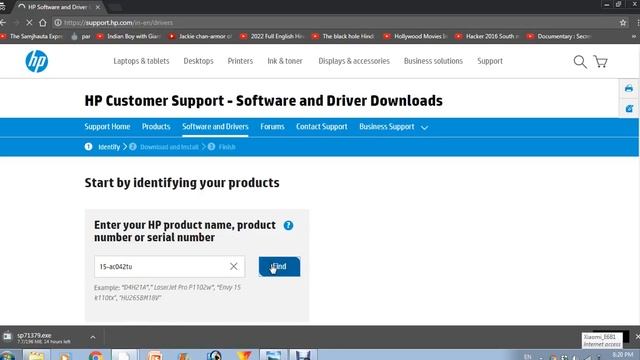The image size is (640, 360).
Task: Open the site search magnifier icon
Action: [580, 62]
